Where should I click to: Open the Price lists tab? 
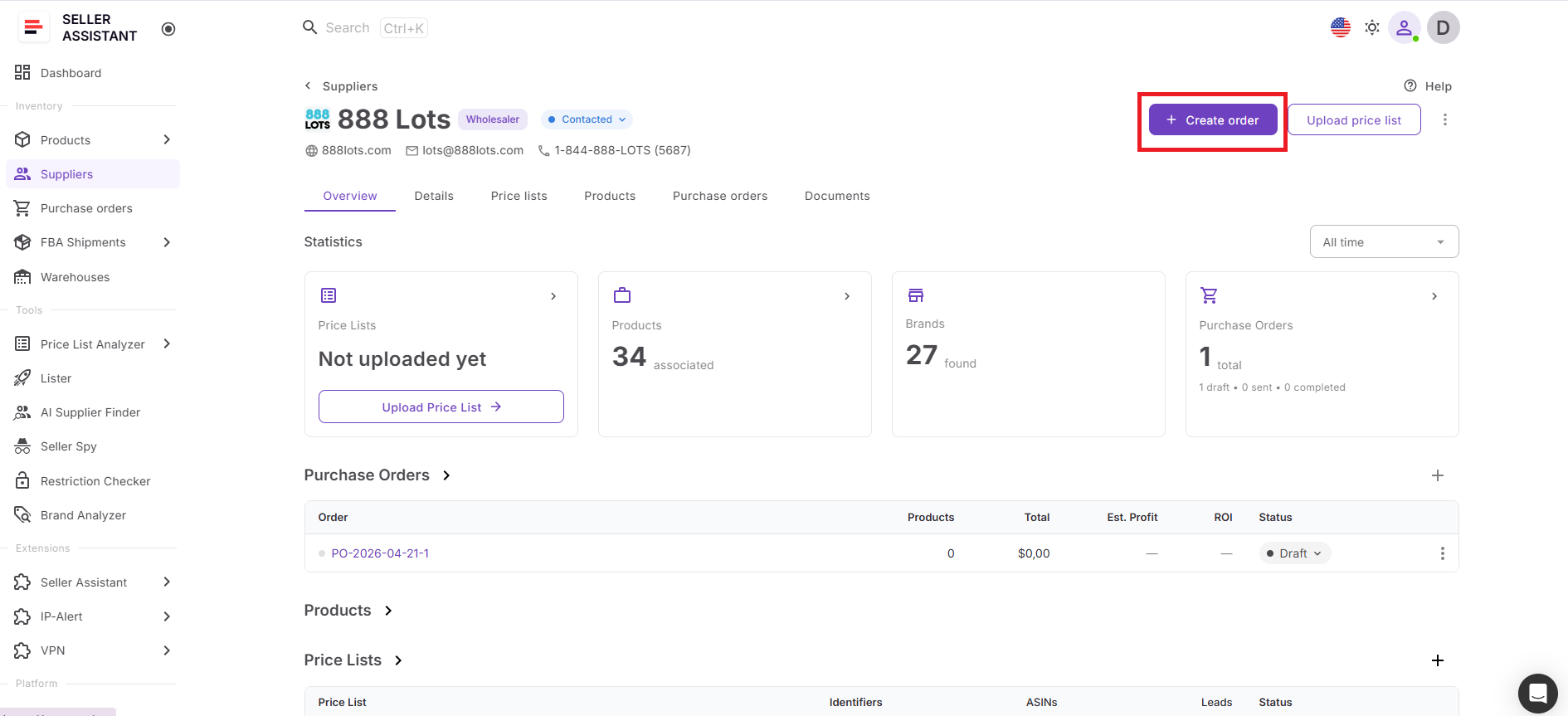519,196
